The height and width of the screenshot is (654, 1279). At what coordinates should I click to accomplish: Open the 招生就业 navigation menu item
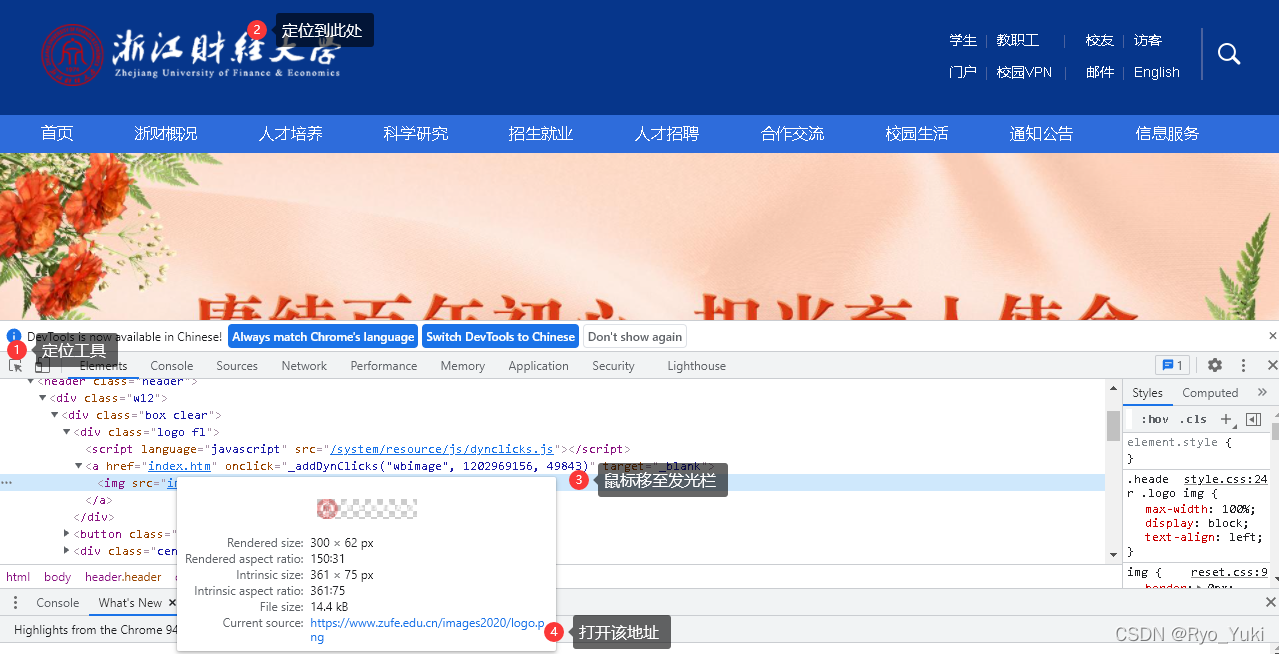click(x=541, y=134)
